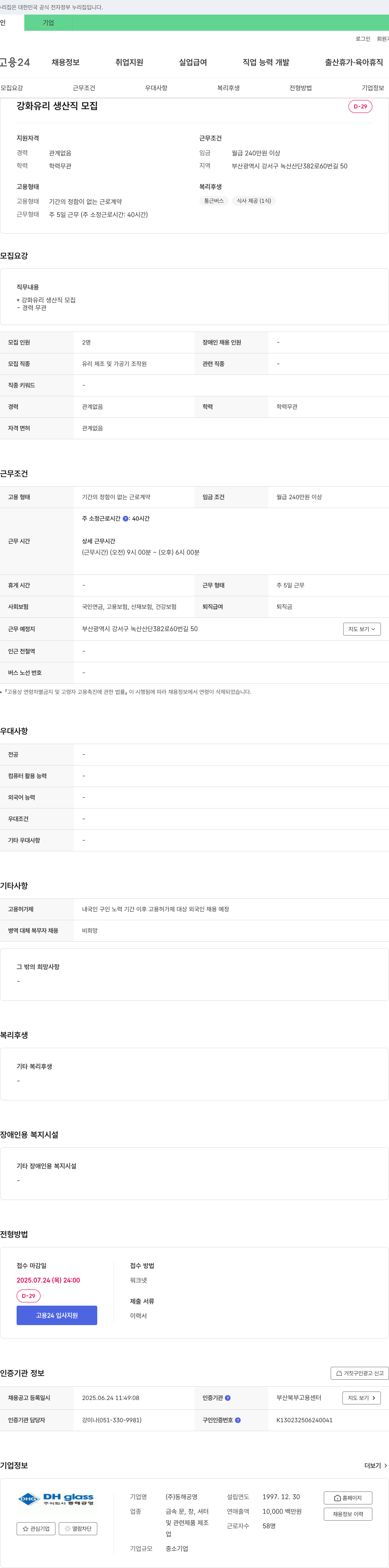Jump to 전형방법 section tab
Screen dimensions: 389x1568
pyautogui.click(x=301, y=88)
